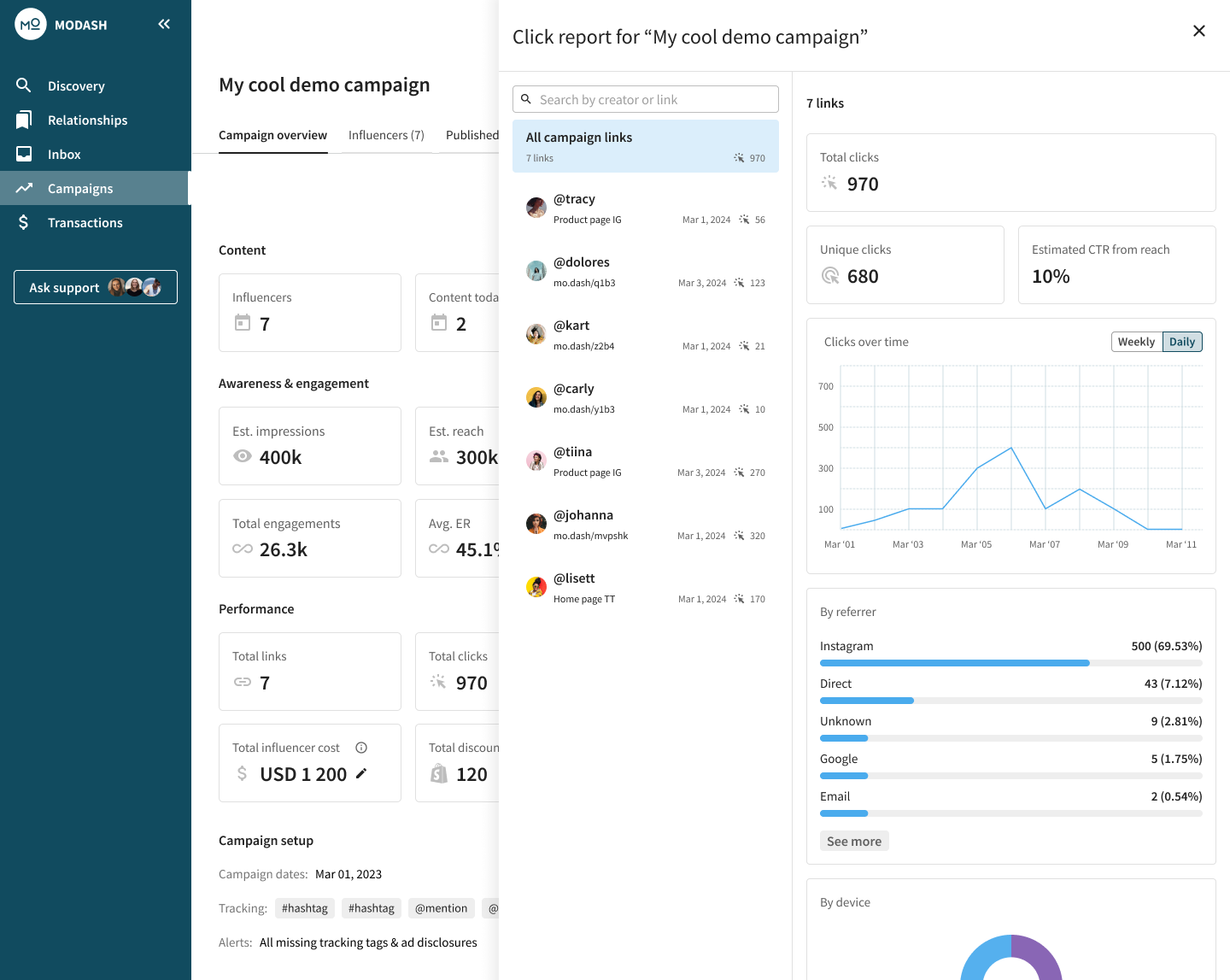Expand referrers with See more
The width and height of the screenshot is (1230, 980).
tap(854, 841)
